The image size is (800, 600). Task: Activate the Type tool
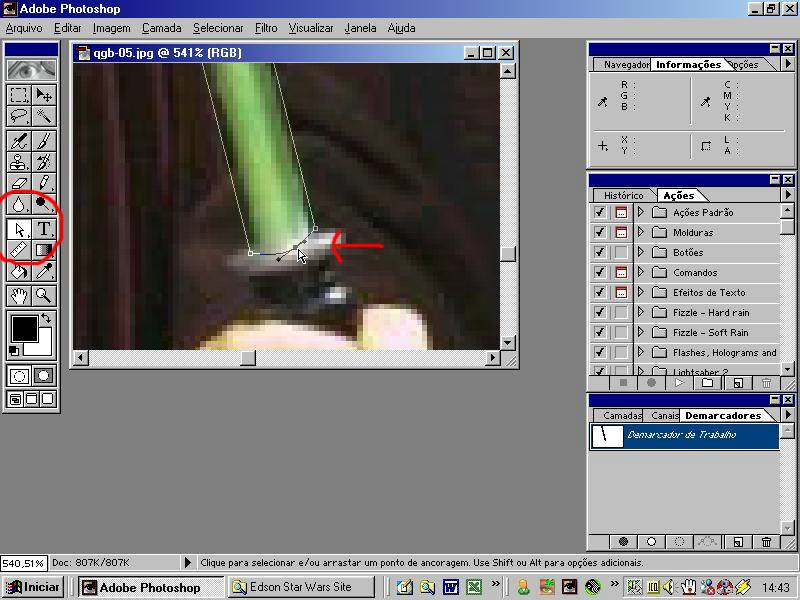pyautogui.click(x=44, y=230)
